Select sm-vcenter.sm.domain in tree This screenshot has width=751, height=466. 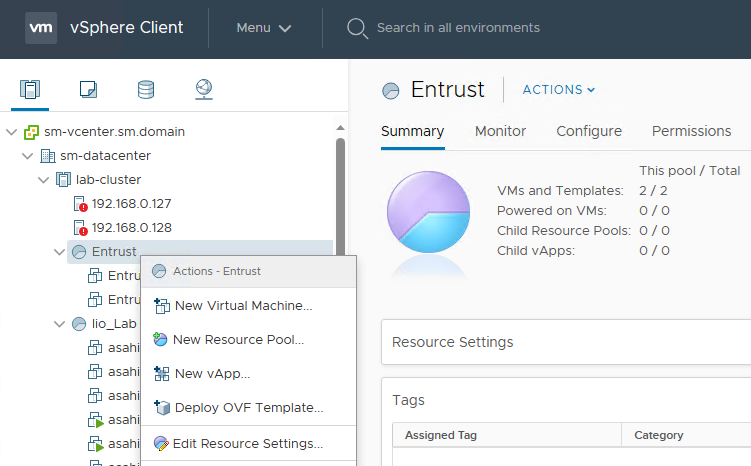click(x=114, y=132)
